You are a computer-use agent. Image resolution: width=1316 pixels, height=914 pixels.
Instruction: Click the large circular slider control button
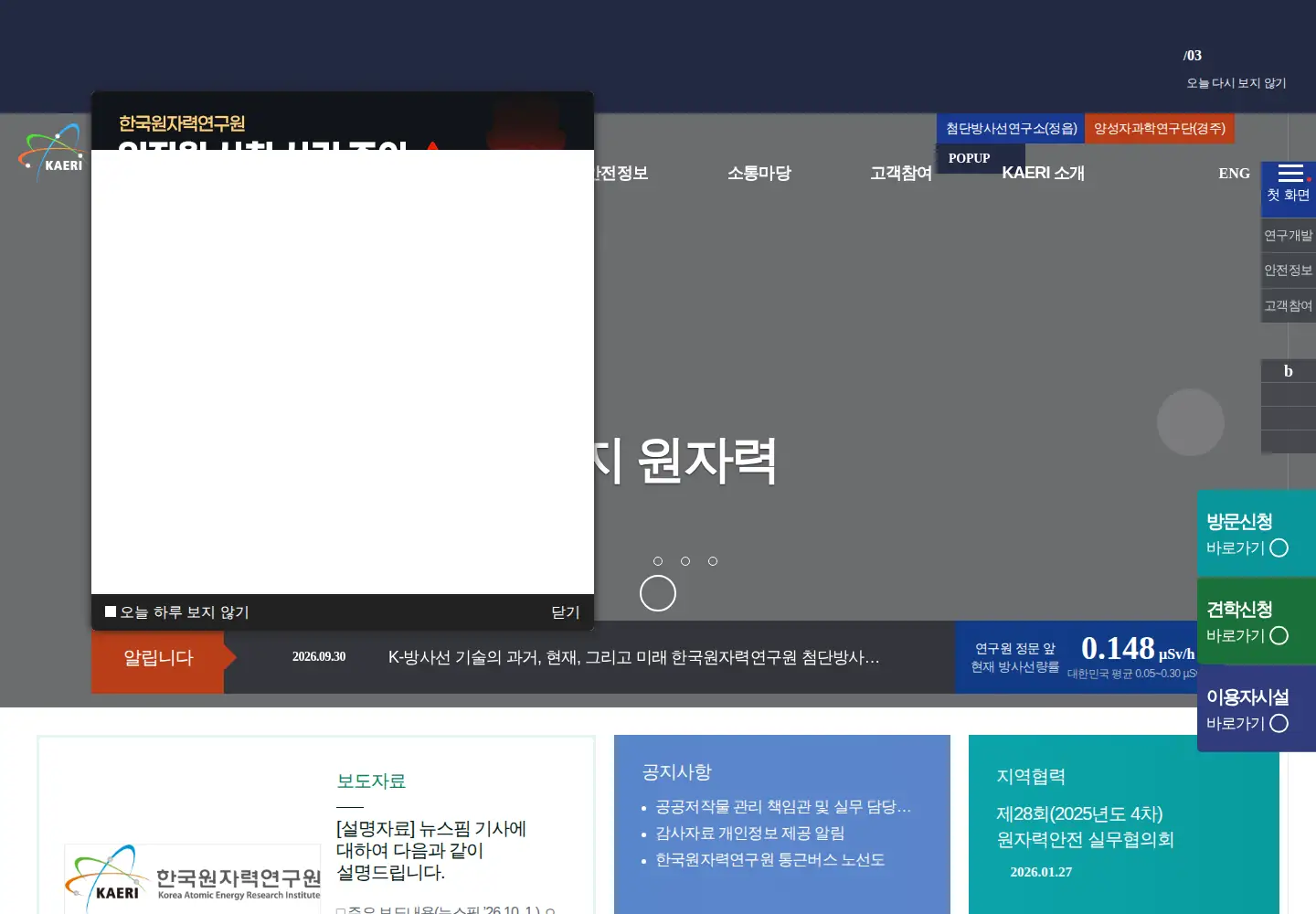(x=658, y=593)
